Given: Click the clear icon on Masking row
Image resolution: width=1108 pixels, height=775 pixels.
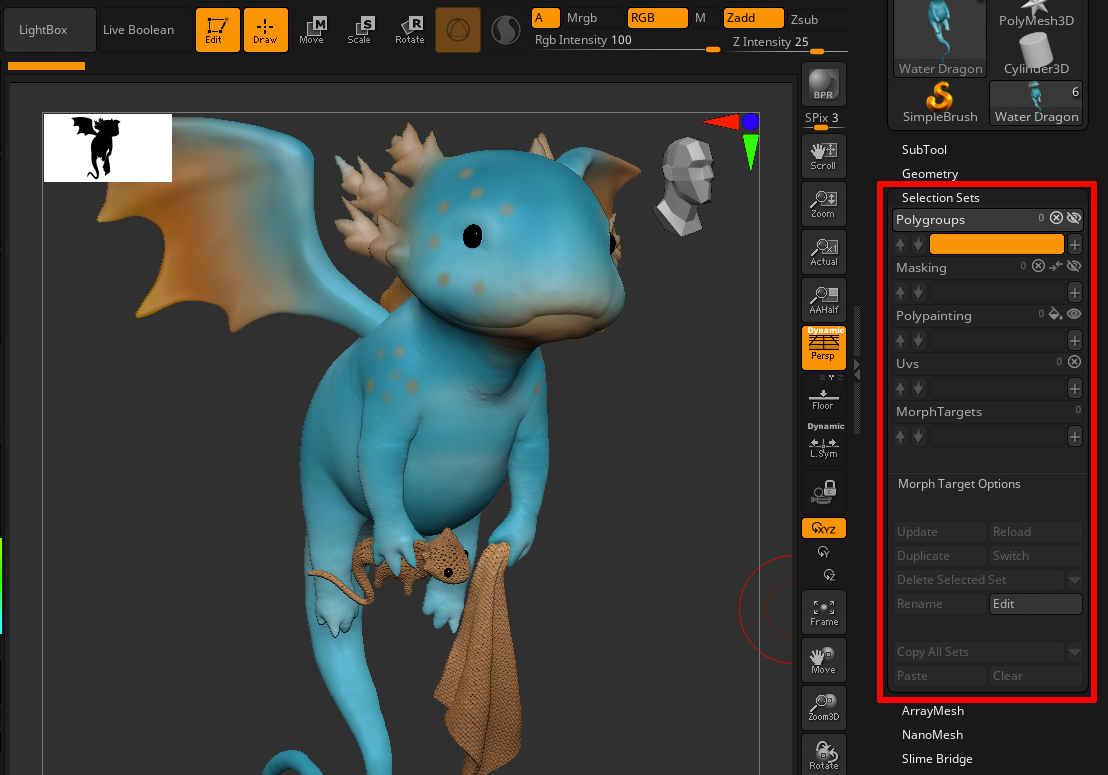Looking at the screenshot, I should point(1038,266).
